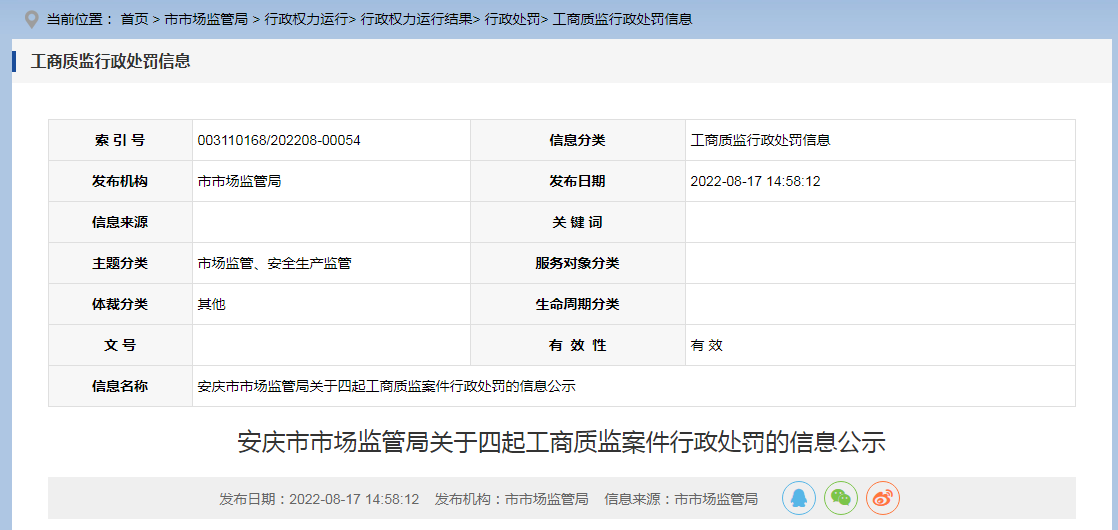The width and height of the screenshot is (1118, 530).
Task: Select 体裁分类 label cell
Action: [x=120, y=305]
